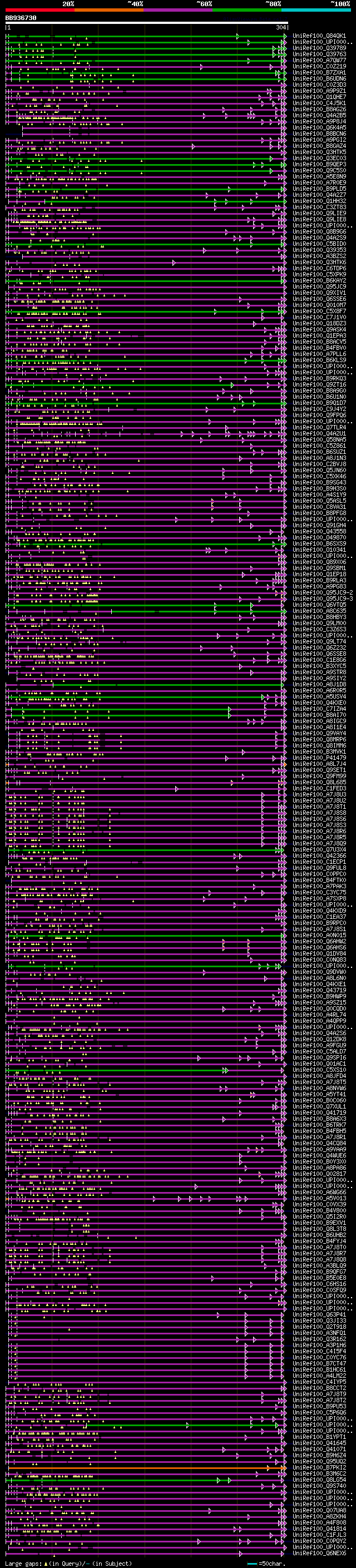This screenshot has width=356, height=1568.
Task: Select the UniRef100_Q9S740 label
Action: [319, 1486]
